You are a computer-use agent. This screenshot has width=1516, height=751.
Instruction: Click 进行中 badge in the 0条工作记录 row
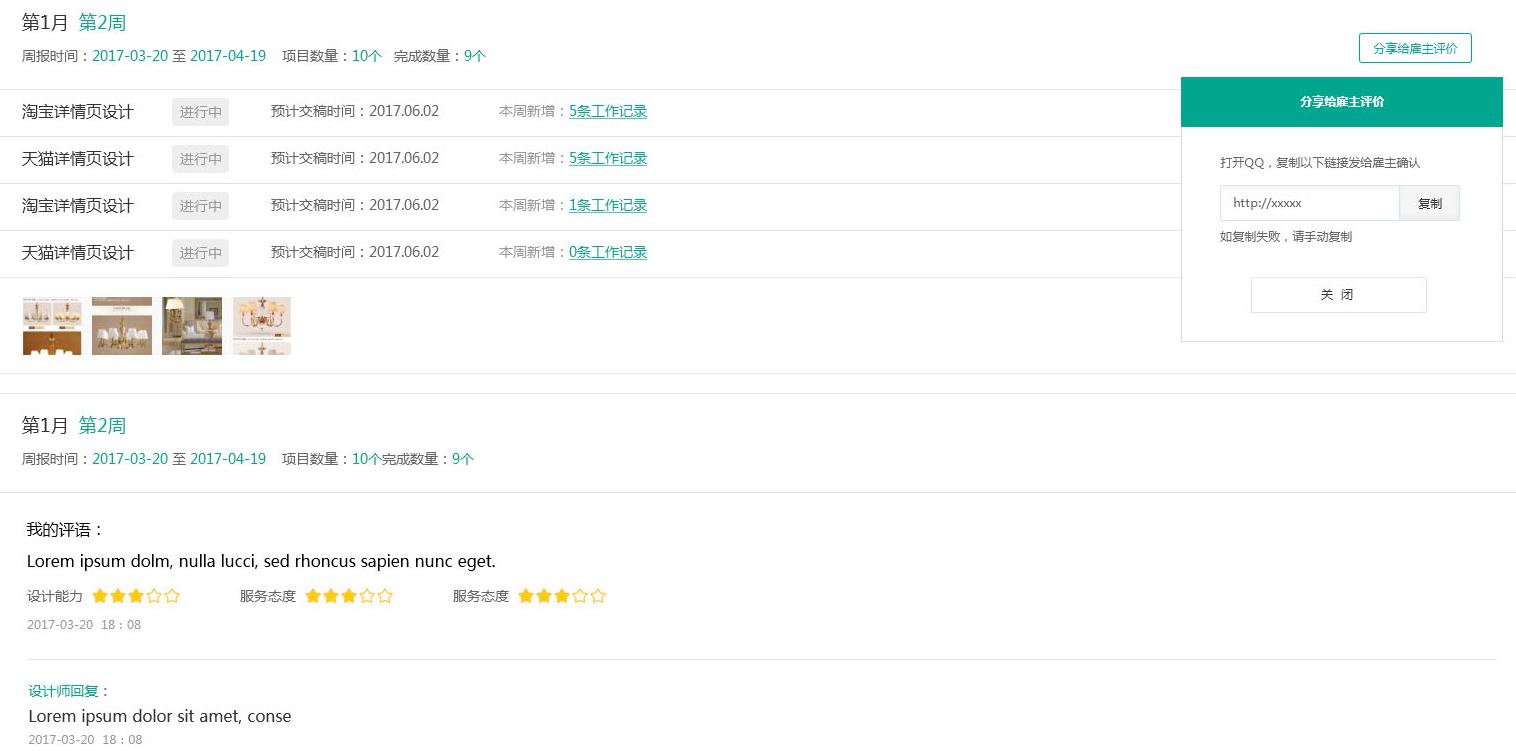click(200, 253)
